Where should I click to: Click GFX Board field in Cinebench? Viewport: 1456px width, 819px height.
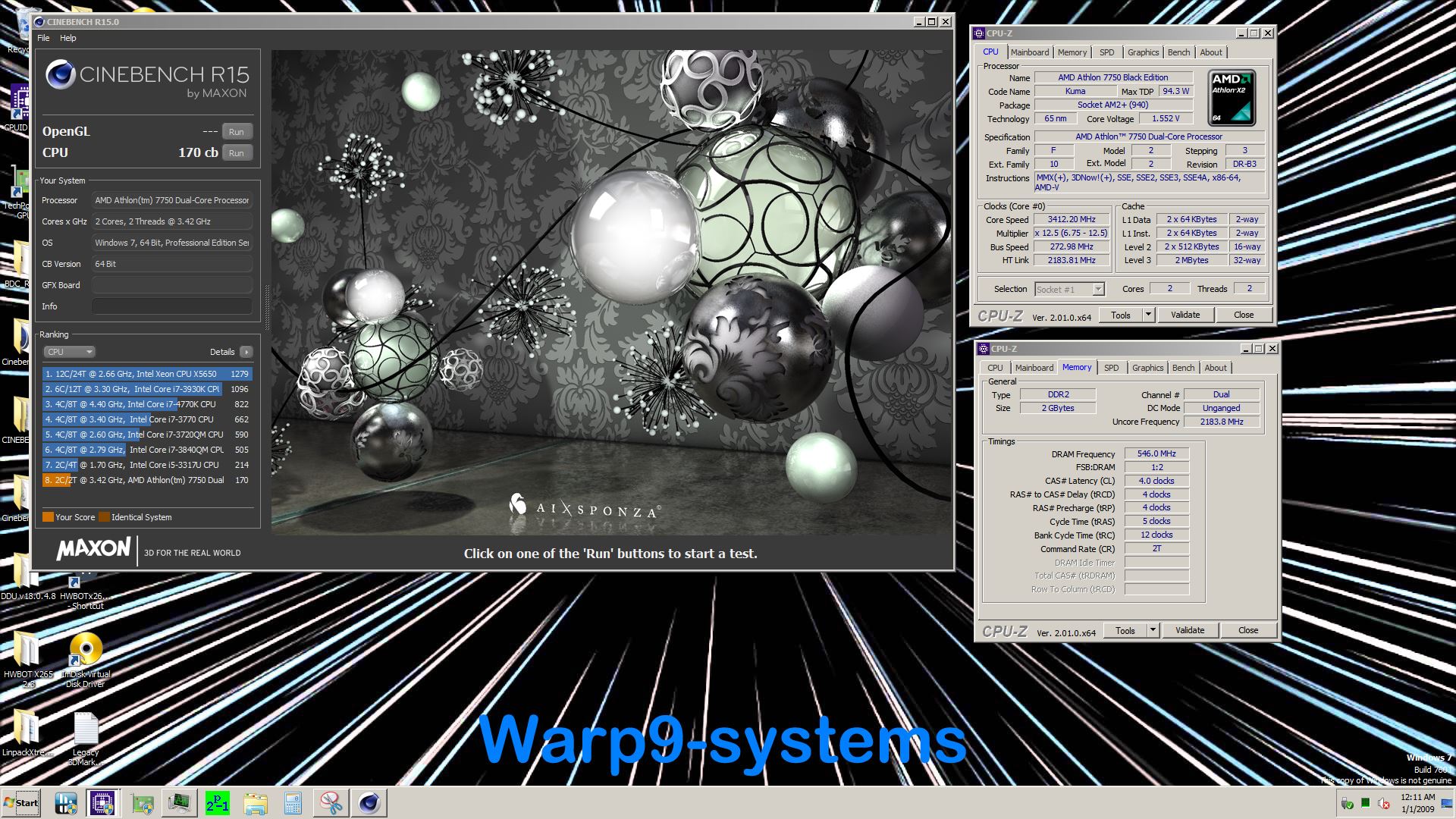click(x=172, y=285)
